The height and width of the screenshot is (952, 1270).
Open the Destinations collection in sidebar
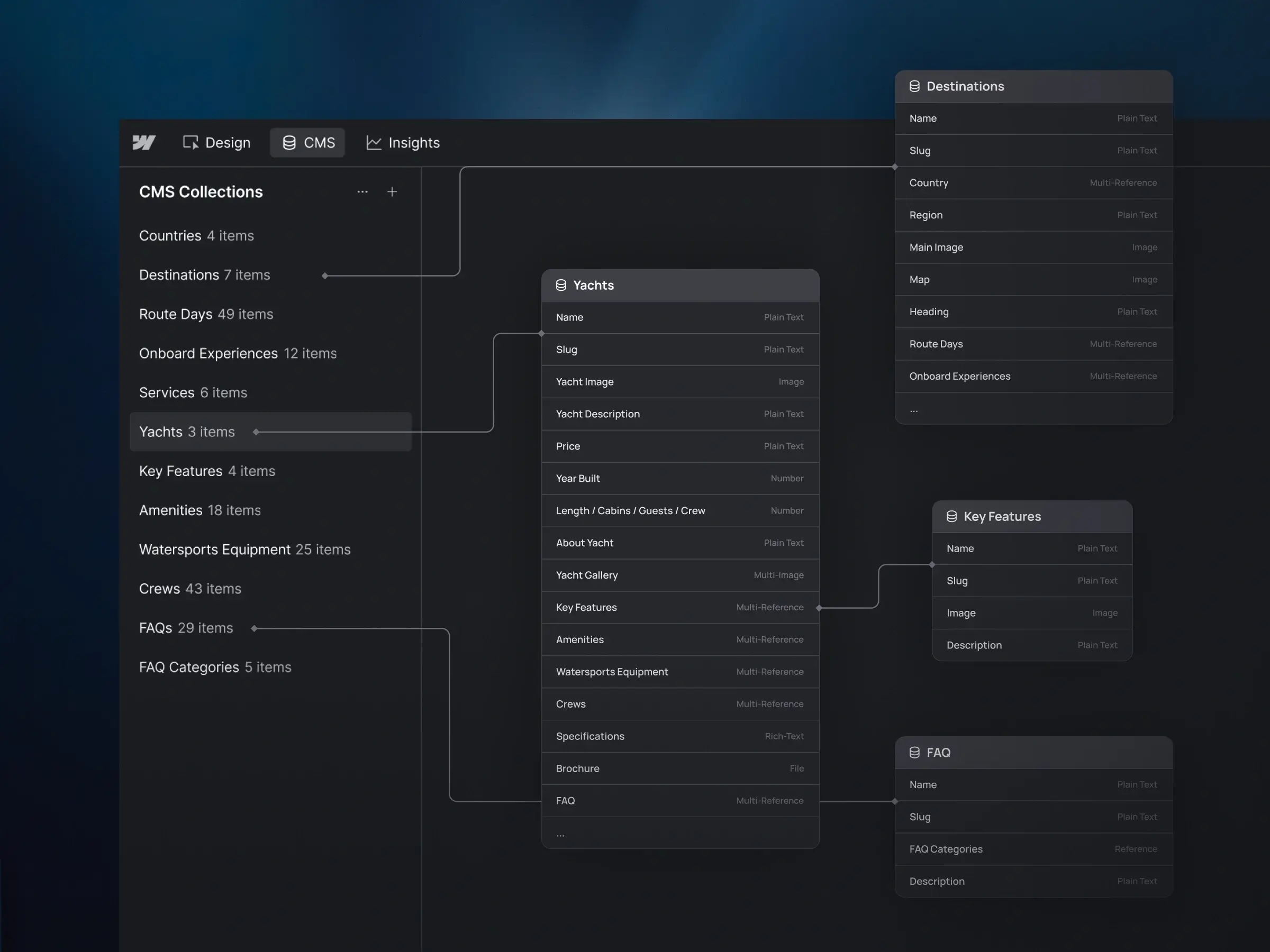(x=204, y=275)
